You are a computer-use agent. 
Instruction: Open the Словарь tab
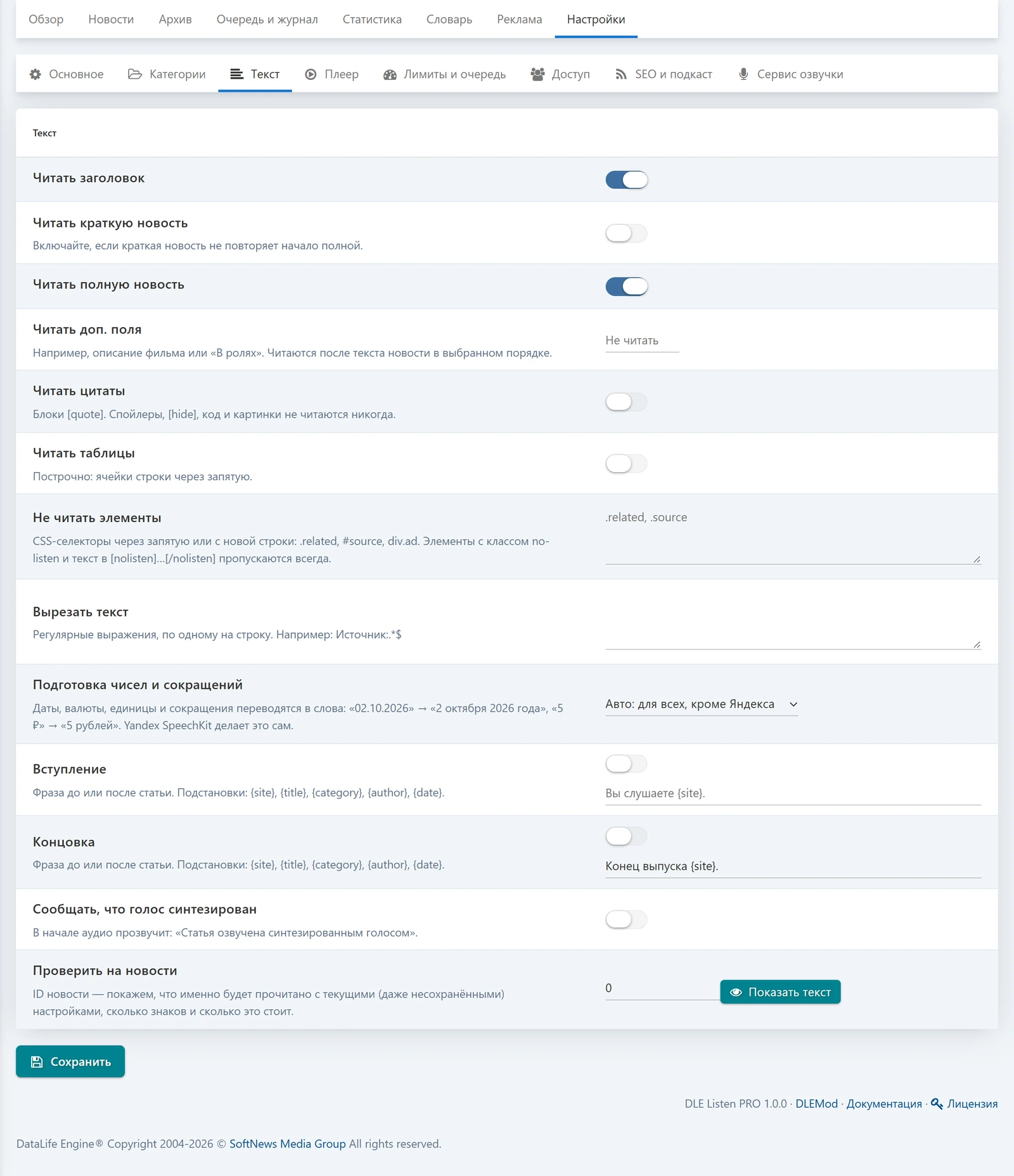pos(449,19)
